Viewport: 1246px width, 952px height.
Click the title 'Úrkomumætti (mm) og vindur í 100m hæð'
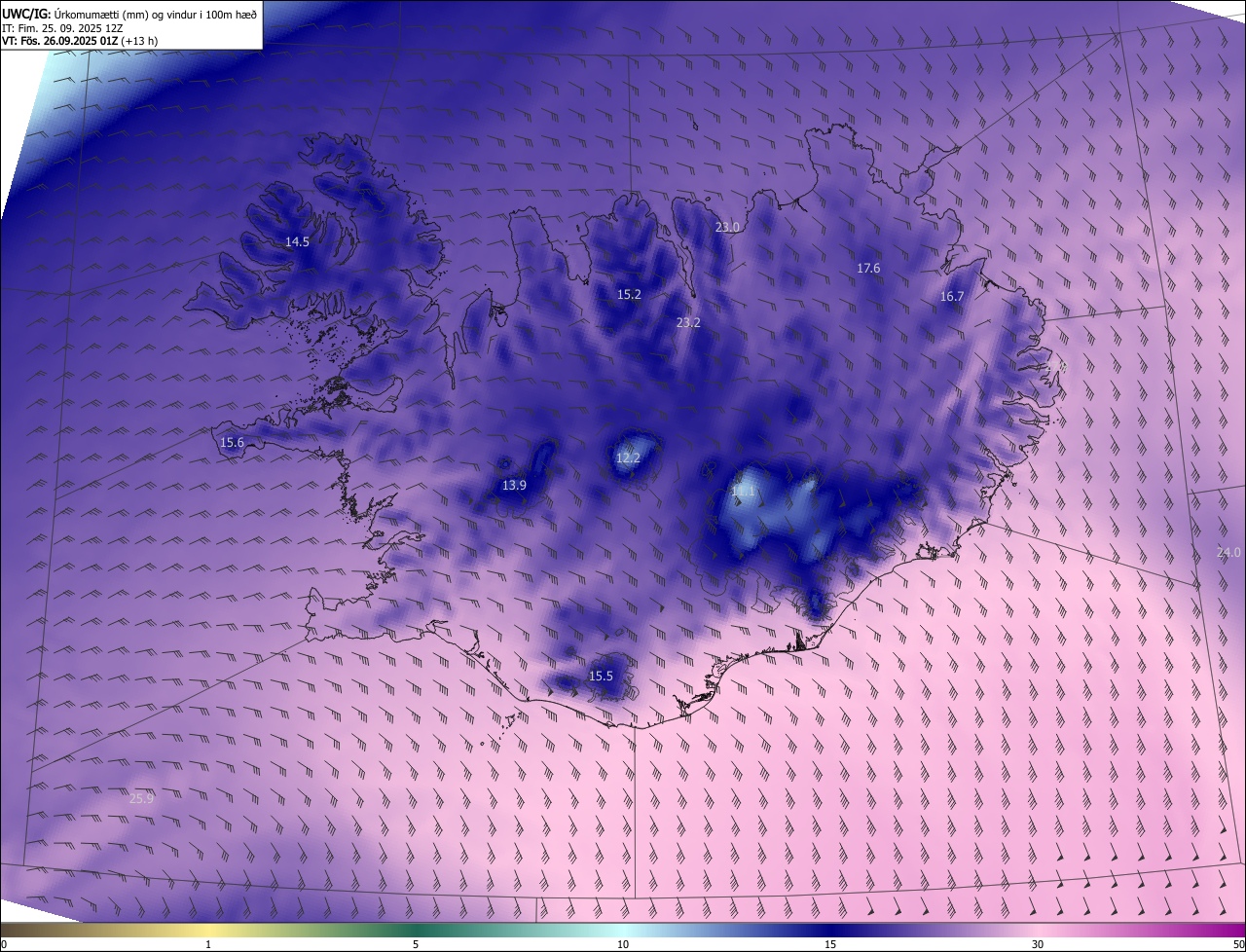(x=154, y=14)
